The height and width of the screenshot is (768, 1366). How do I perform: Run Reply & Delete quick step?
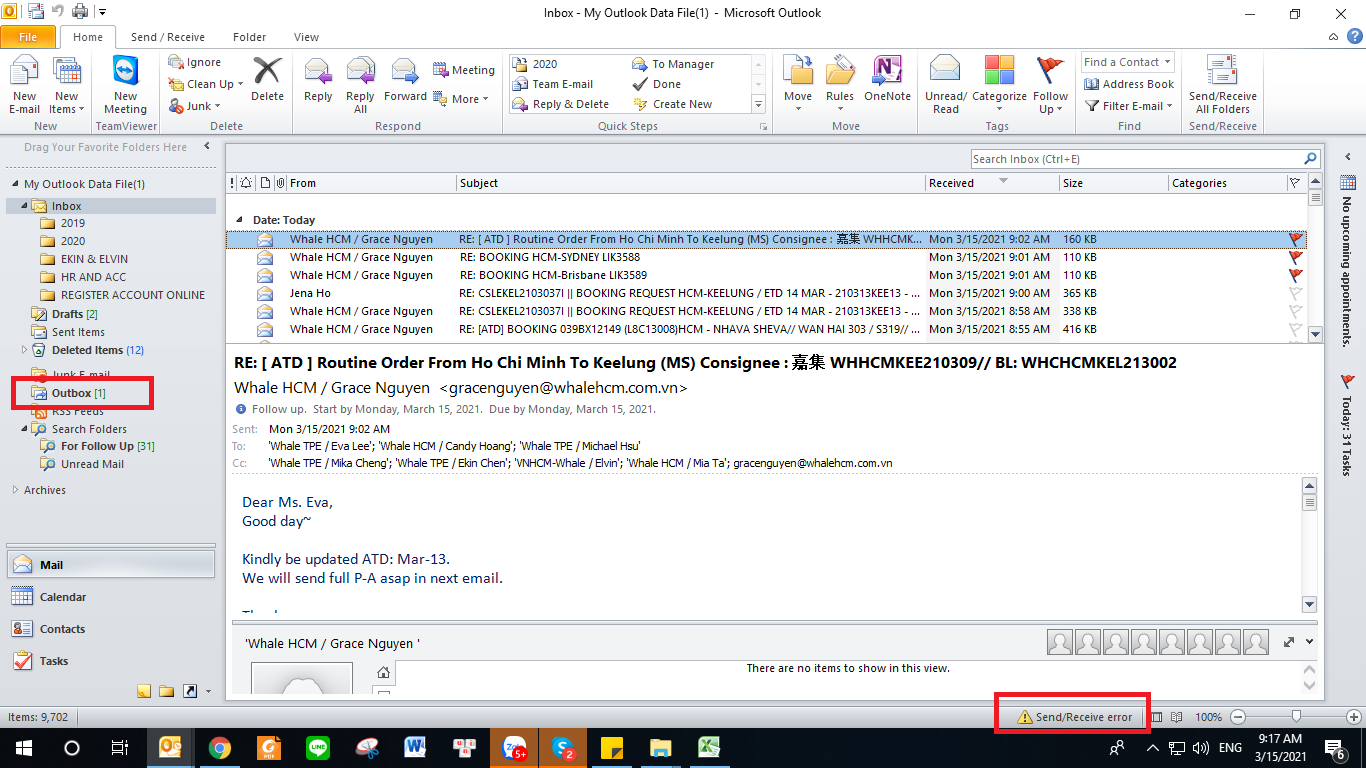click(560, 104)
